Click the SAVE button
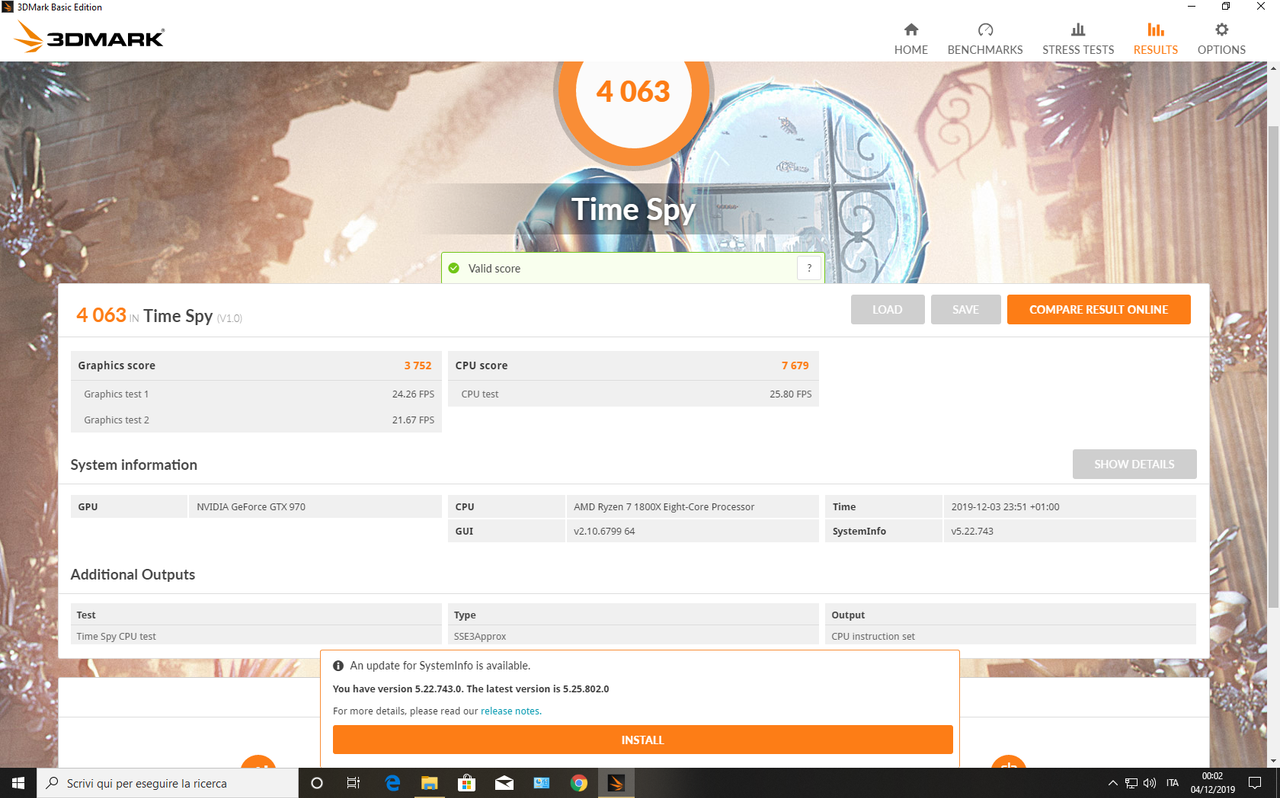 point(965,310)
